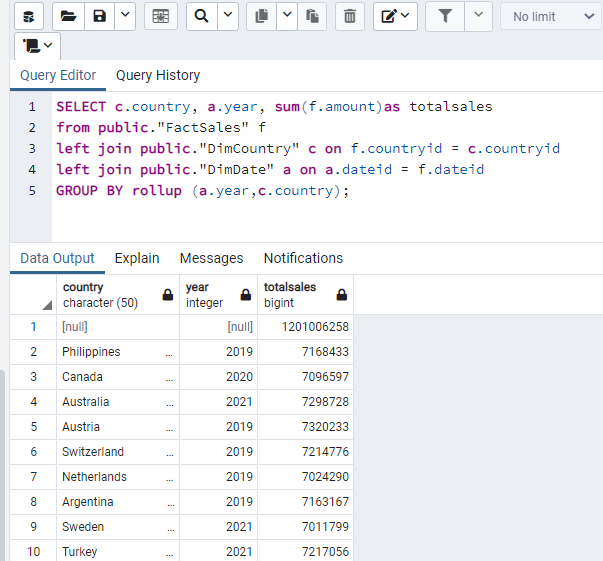Click lock icon in country column header
Screen dimensions: 603x561
tap(168, 295)
